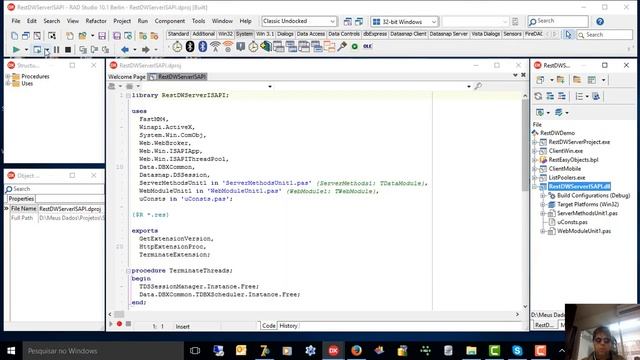Expand the Procedures node in Structure
The height and width of the screenshot is (360, 640).
pyautogui.click(x=8, y=76)
